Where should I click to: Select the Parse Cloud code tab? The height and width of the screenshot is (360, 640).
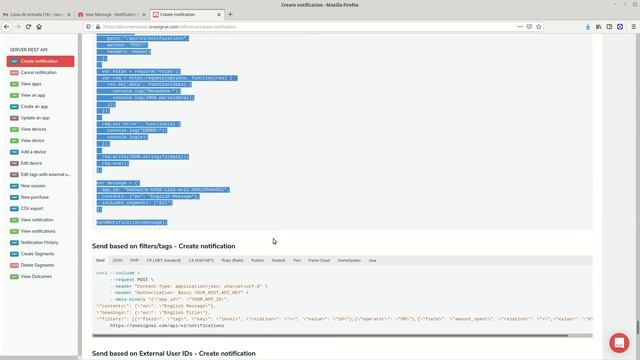[319, 260]
